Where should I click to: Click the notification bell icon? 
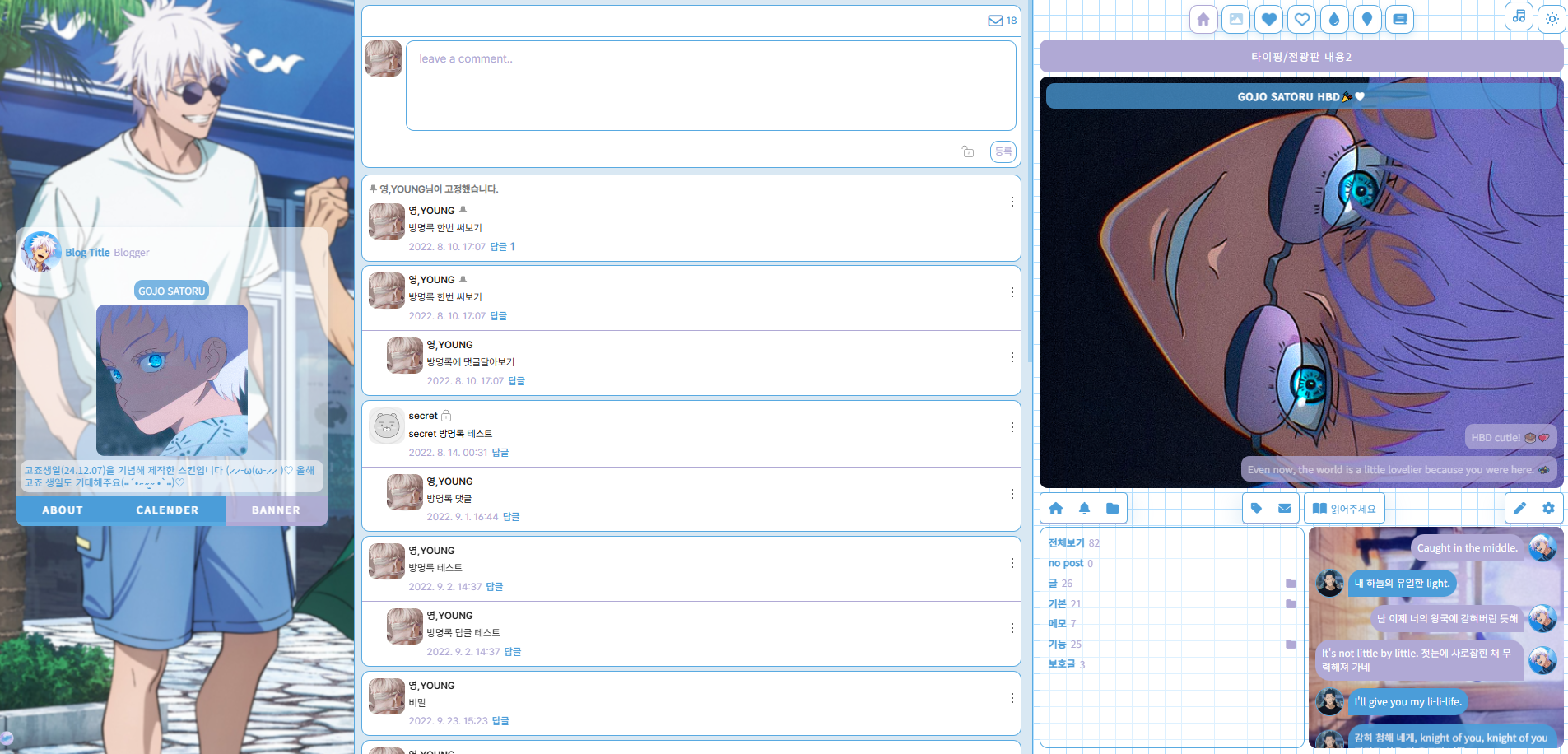coord(1084,508)
